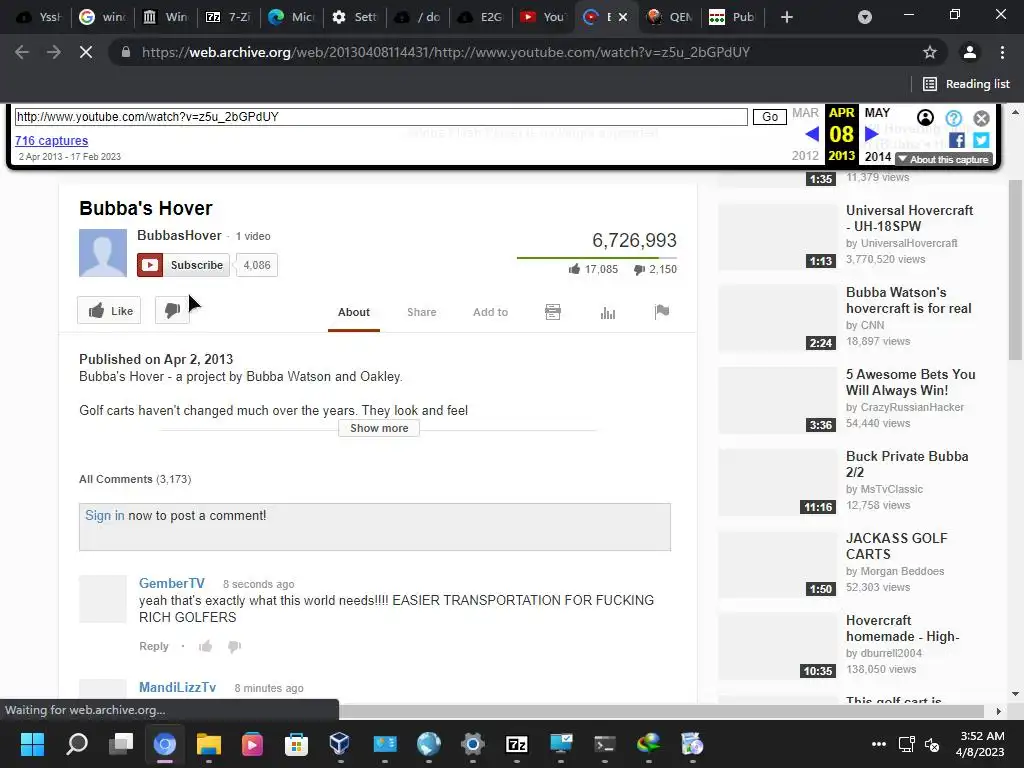This screenshot has width=1024, height=768.
Task: Click the Wayback Machine URL input field
Action: pyautogui.click(x=381, y=117)
